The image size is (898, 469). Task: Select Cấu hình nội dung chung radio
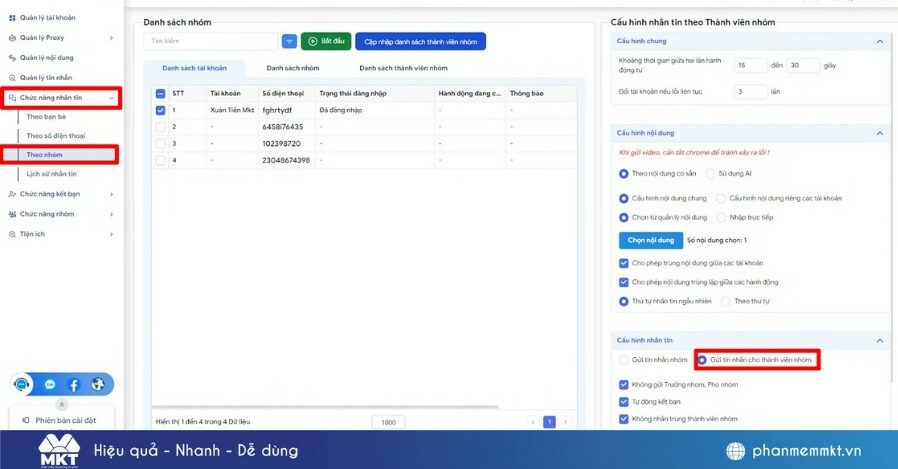[624, 199]
